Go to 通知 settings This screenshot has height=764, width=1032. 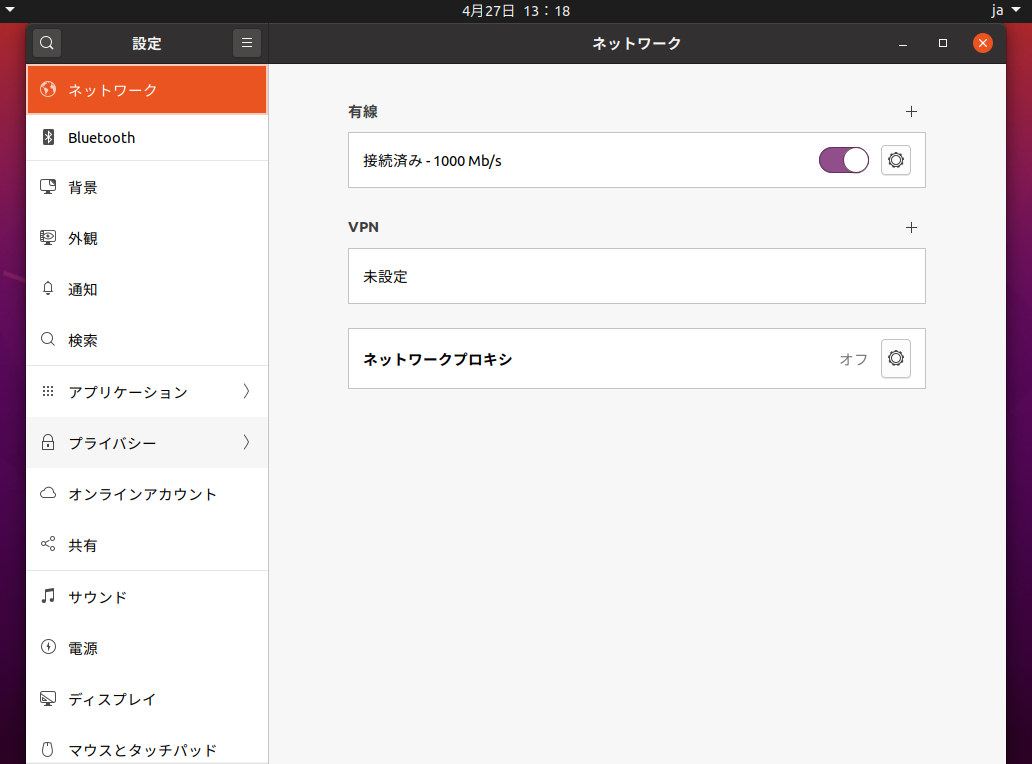[x=147, y=290]
